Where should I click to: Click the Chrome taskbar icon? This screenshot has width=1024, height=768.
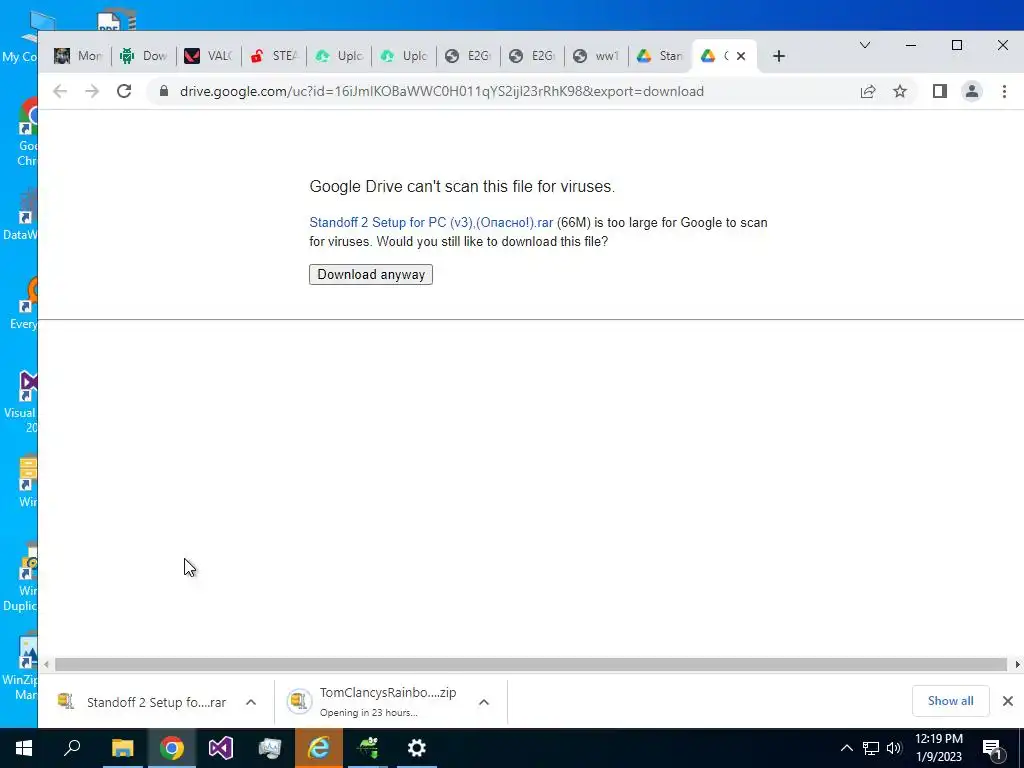coord(172,748)
